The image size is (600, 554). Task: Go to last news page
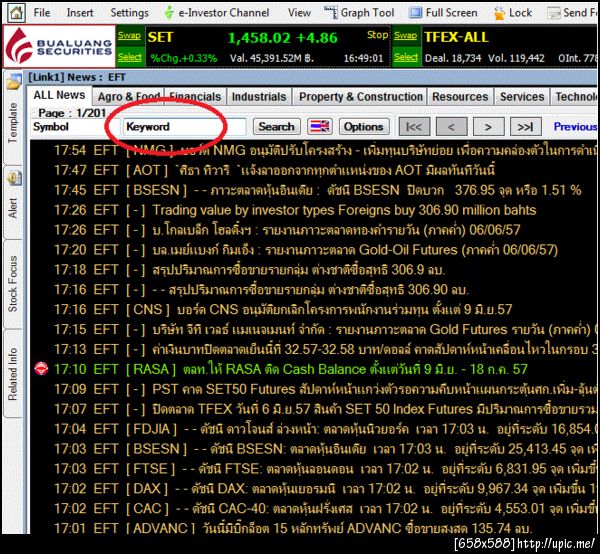[525, 127]
